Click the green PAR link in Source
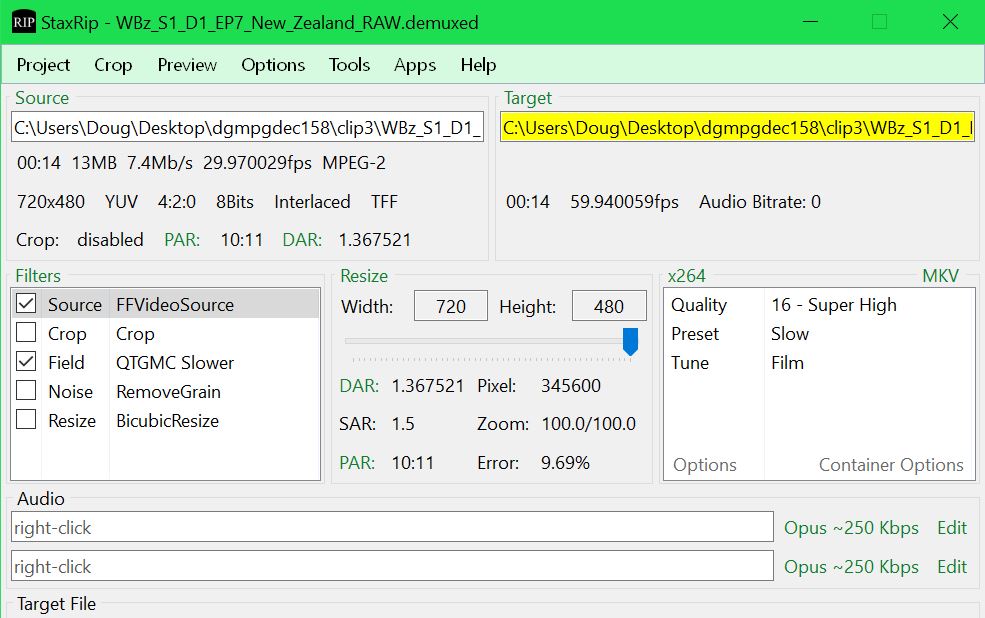This screenshot has height=618, width=985. tap(182, 239)
